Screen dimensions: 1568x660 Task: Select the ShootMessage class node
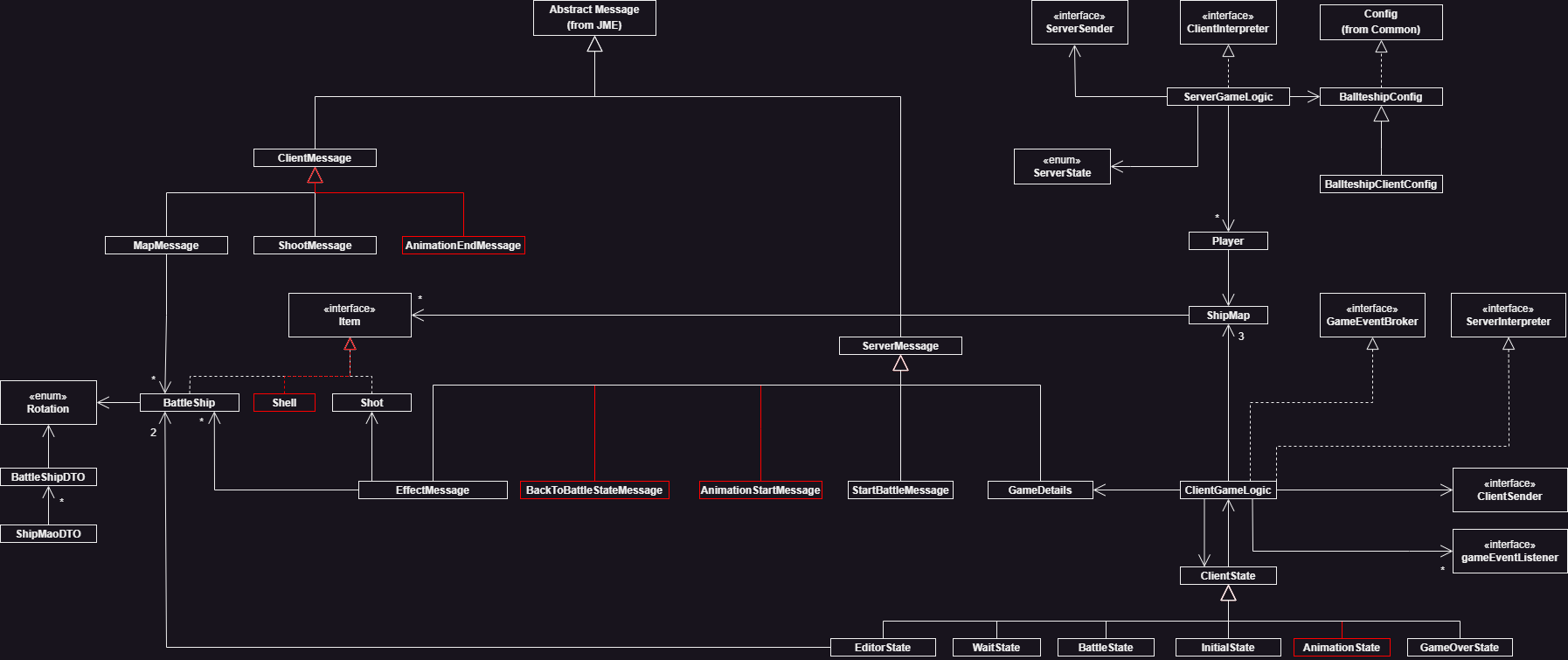click(315, 246)
